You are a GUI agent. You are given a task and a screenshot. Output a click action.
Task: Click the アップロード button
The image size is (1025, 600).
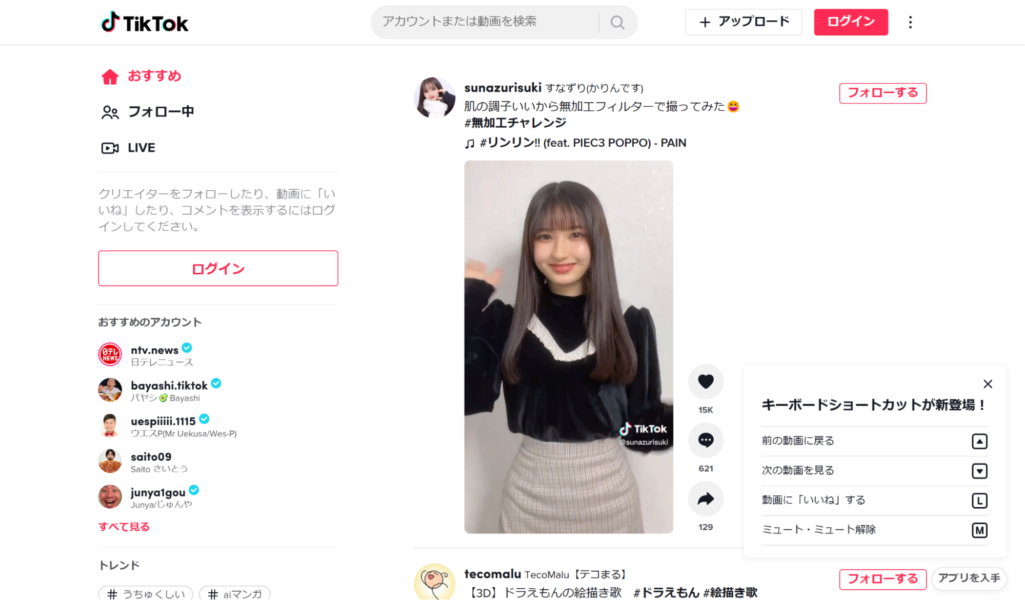tap(743, 22)
